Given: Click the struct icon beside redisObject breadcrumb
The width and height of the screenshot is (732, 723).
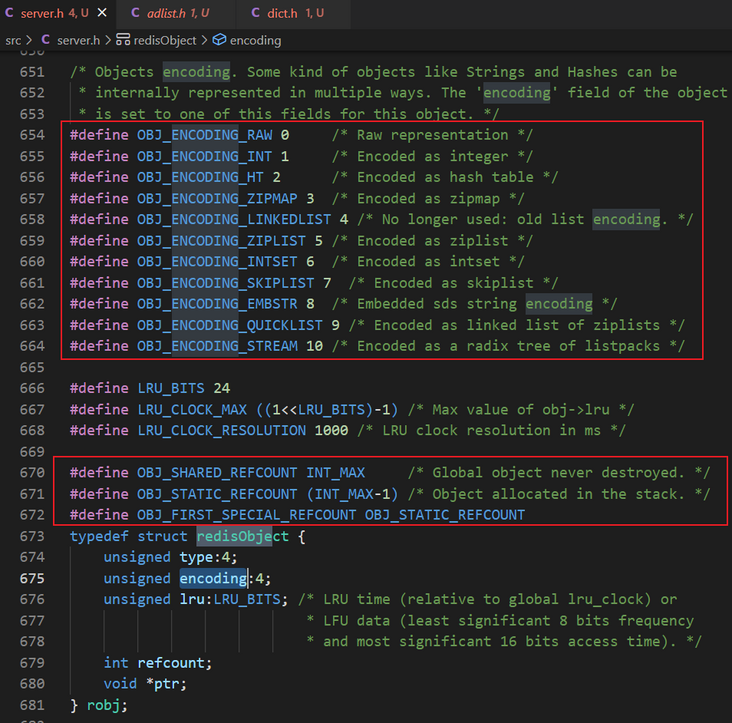Looking at the screenshot, I should (x=124, y=40).
